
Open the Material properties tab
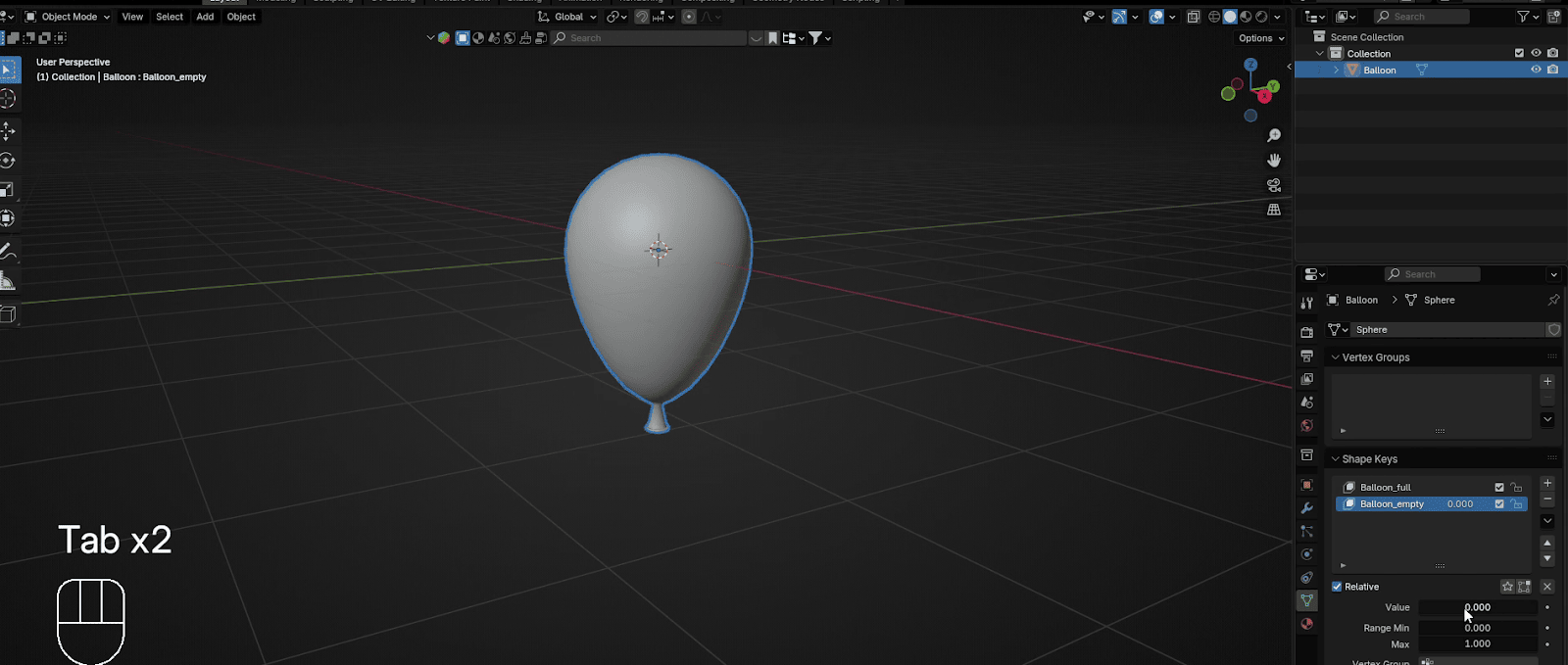(x=1306, y=624)
